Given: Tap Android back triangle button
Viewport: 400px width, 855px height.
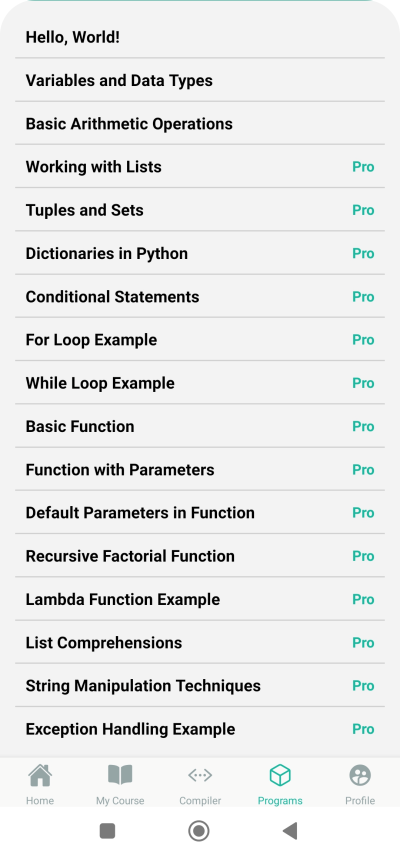Looking at the screenshot, I should coord(290,831).
